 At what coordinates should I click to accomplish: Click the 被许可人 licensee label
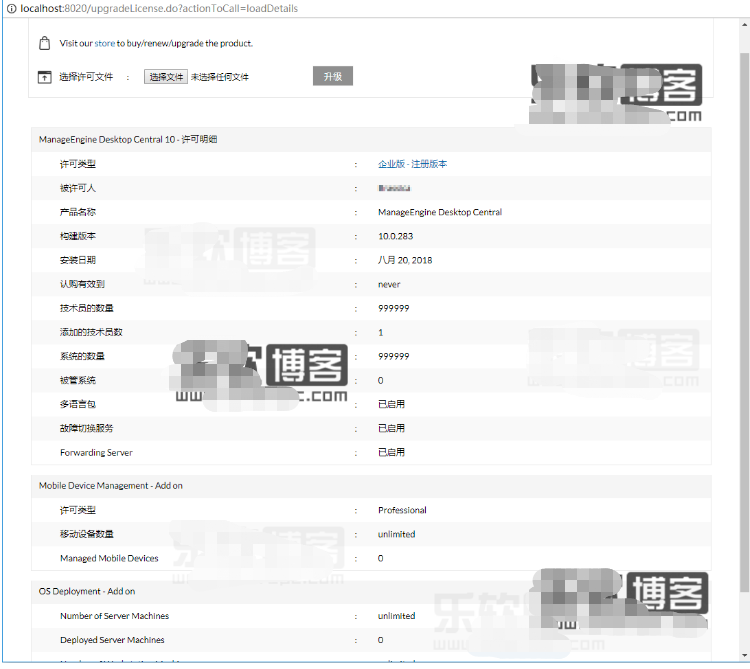tap(77, 188)
